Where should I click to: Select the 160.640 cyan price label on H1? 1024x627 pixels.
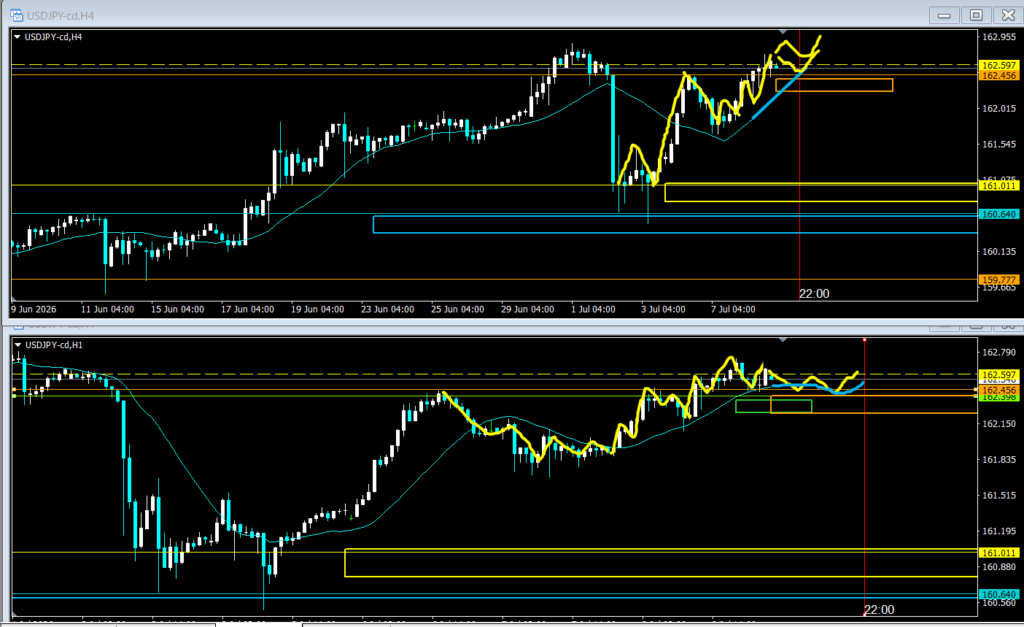[999, 594]
